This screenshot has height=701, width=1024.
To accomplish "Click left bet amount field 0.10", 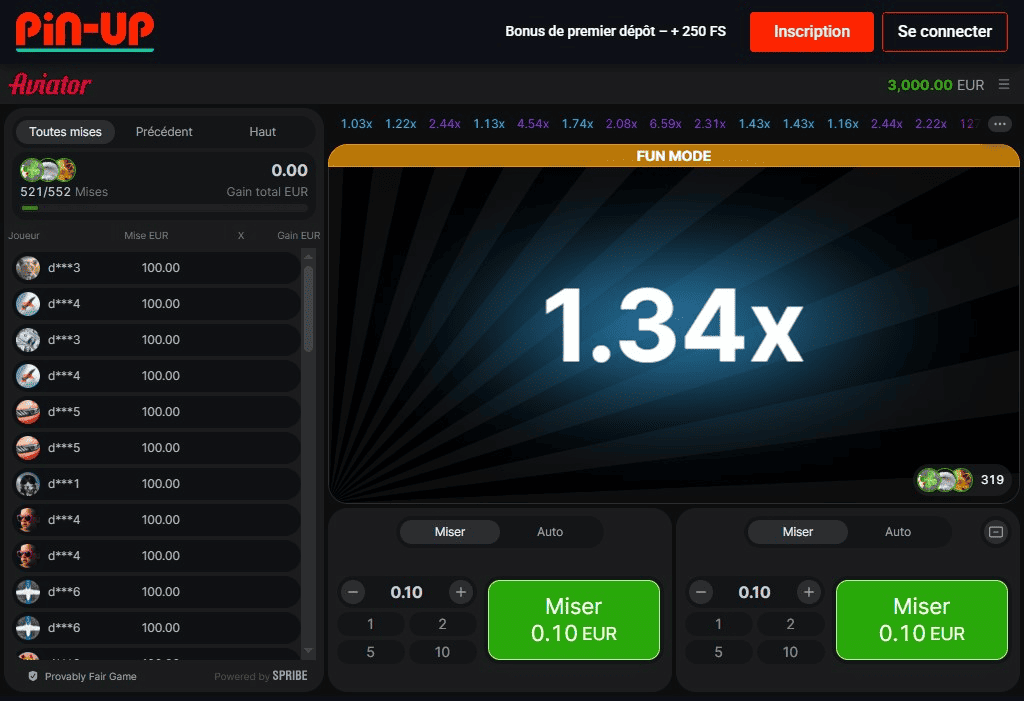I will [406, 592].
